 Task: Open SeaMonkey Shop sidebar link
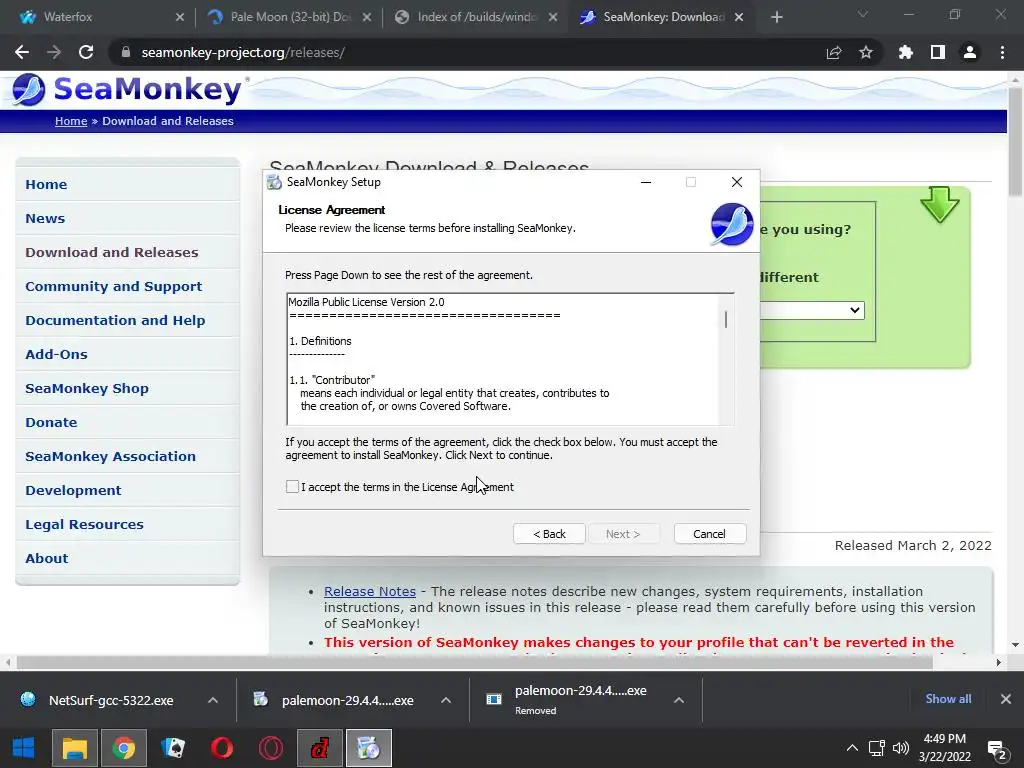pos(87,388)
